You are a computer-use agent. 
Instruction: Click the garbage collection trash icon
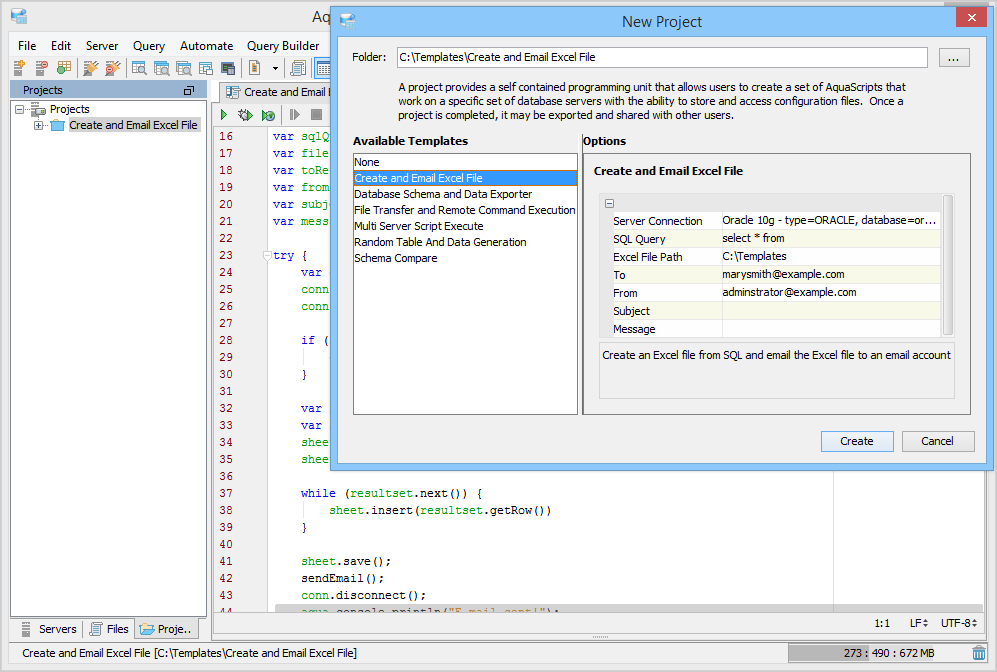pos(979,653)
